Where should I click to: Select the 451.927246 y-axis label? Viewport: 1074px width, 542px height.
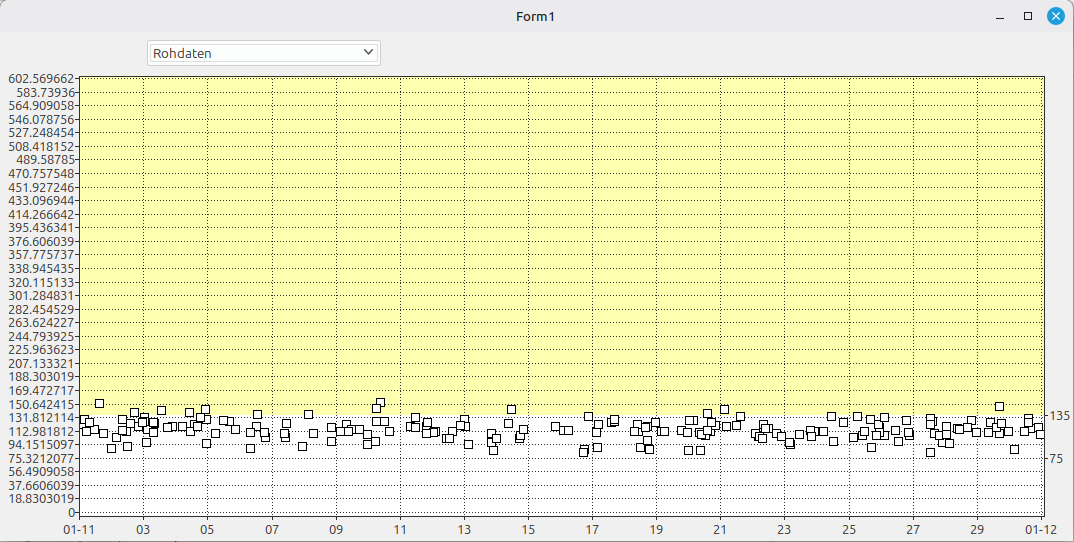[40, 187]
